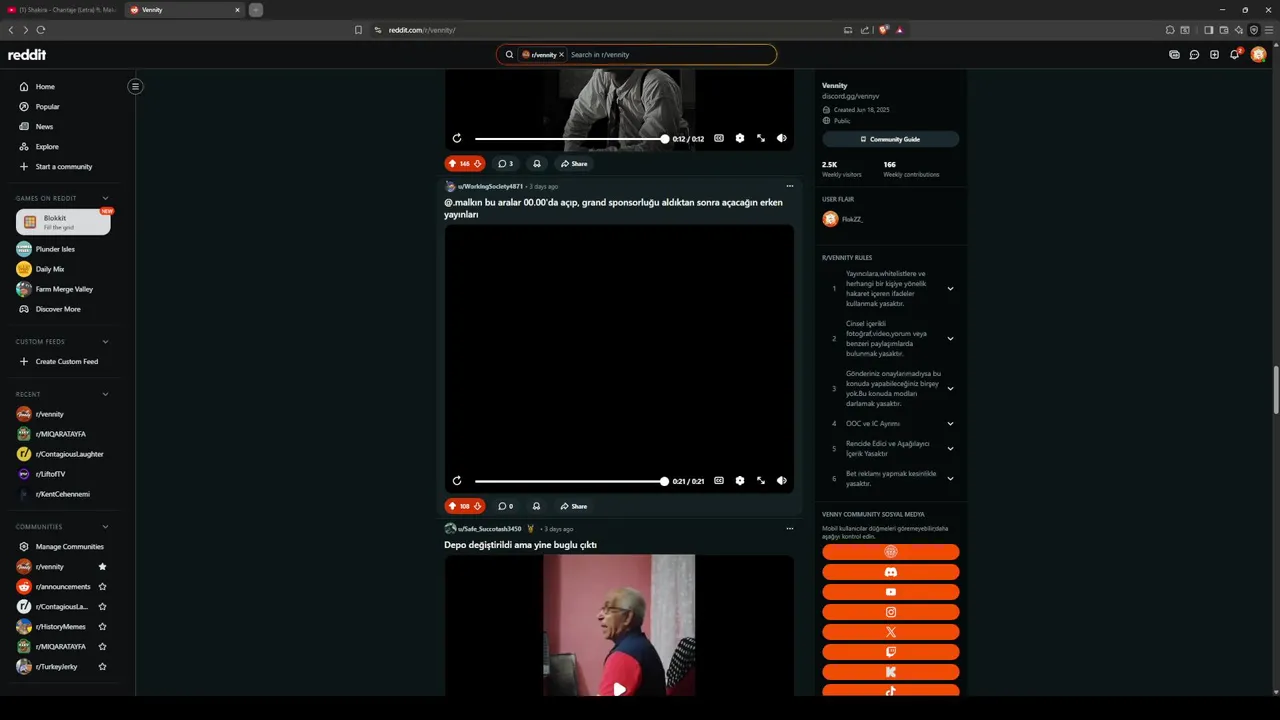Mute the 0:21 video volume

tap(782, 481)
